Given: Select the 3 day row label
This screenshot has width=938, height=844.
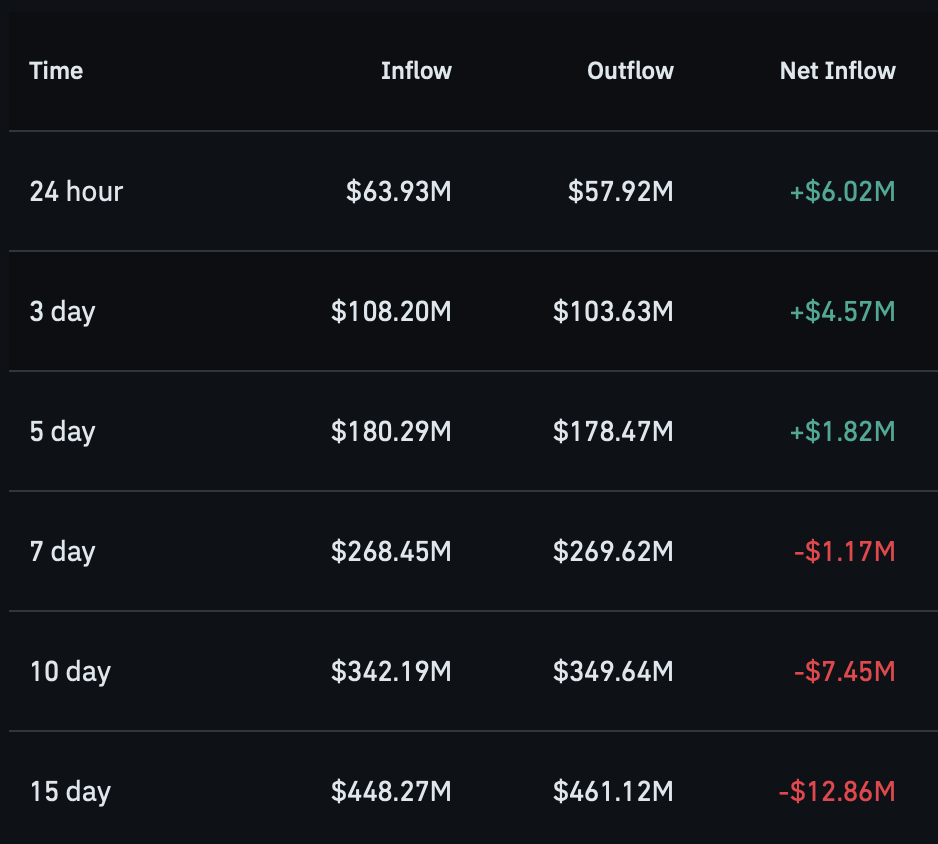Looking at the screenshot, I should (x=63, y=312).
